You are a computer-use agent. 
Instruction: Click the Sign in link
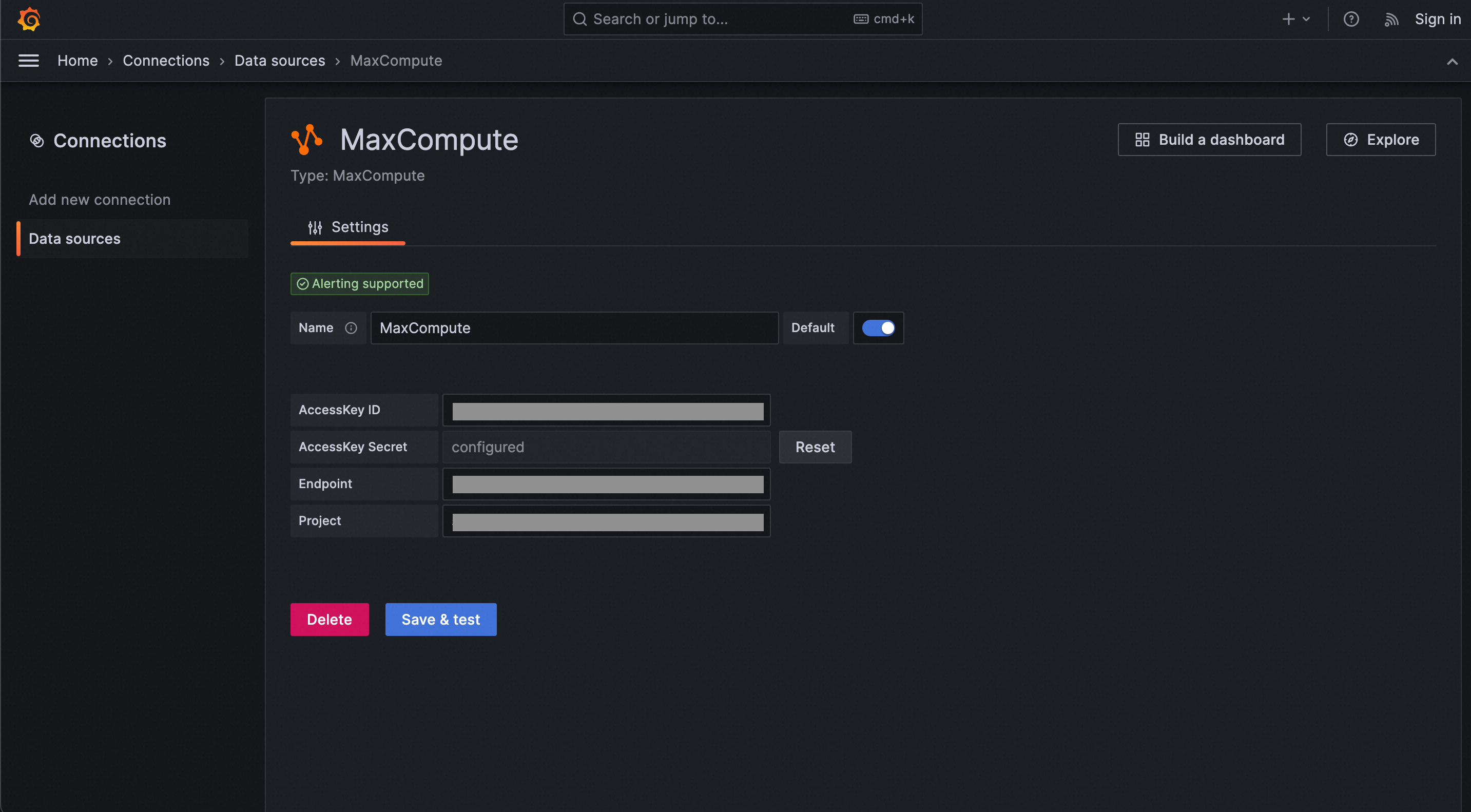click(x=1437, y=19)
